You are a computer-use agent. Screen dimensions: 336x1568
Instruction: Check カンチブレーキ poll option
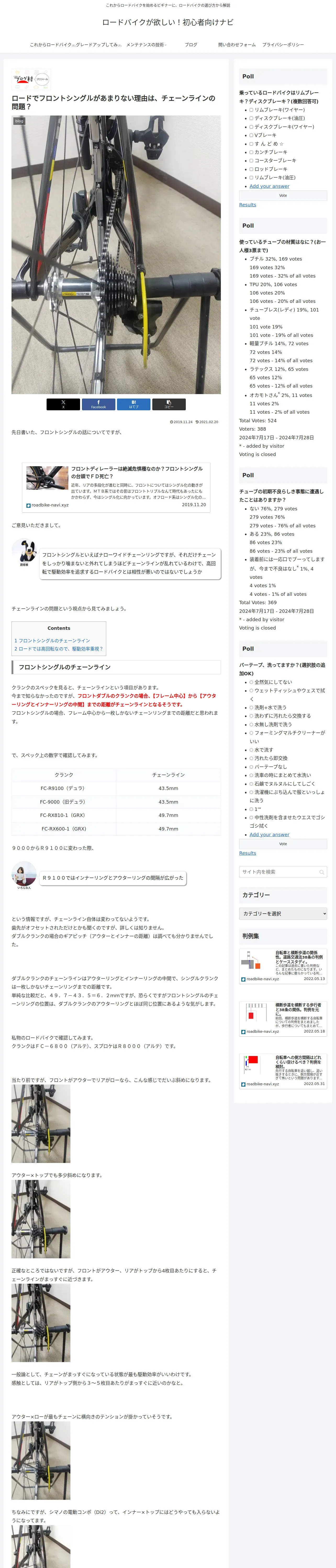tap(251, 152)
